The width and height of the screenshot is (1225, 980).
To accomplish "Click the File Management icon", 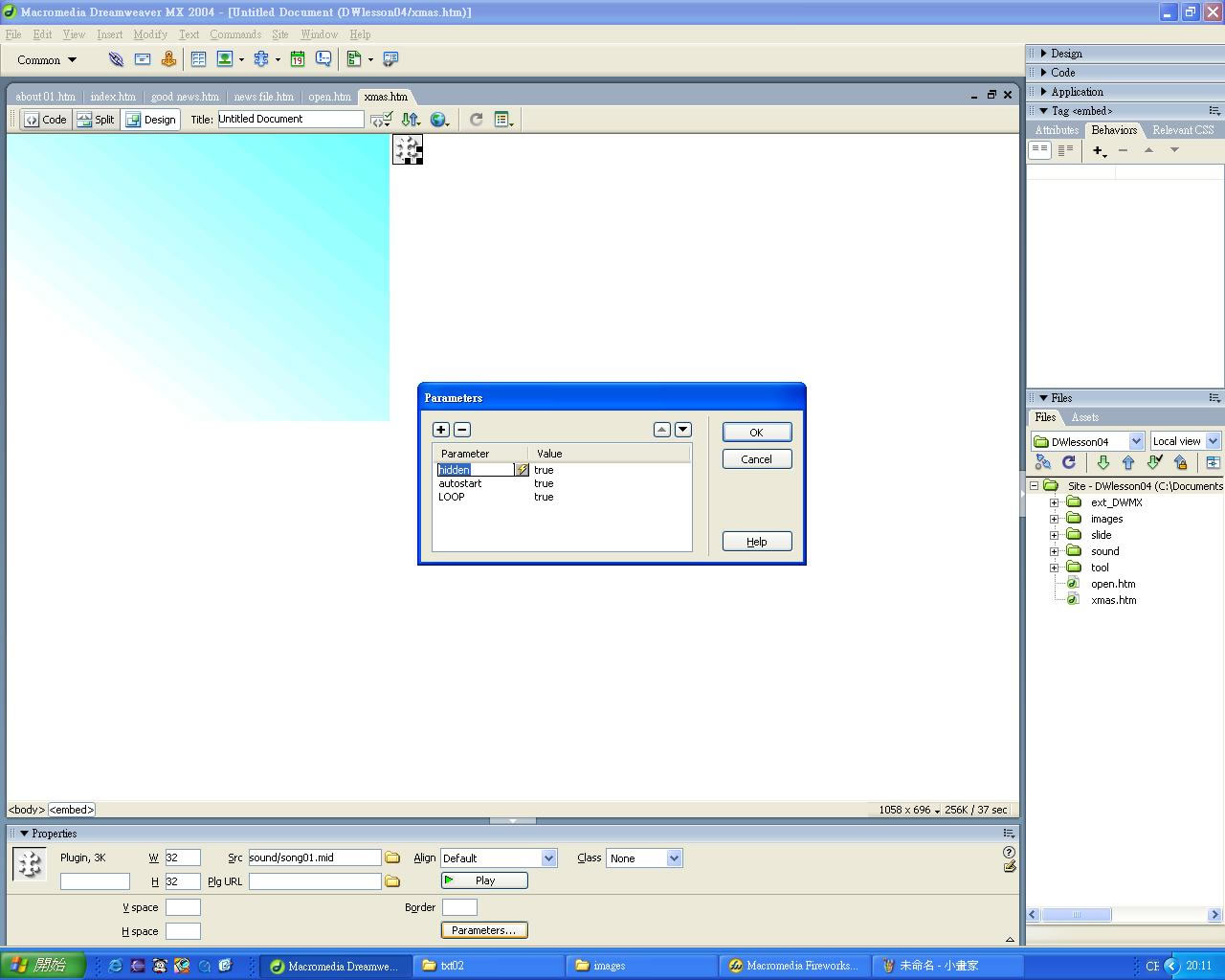I will [x=411, y=120].
